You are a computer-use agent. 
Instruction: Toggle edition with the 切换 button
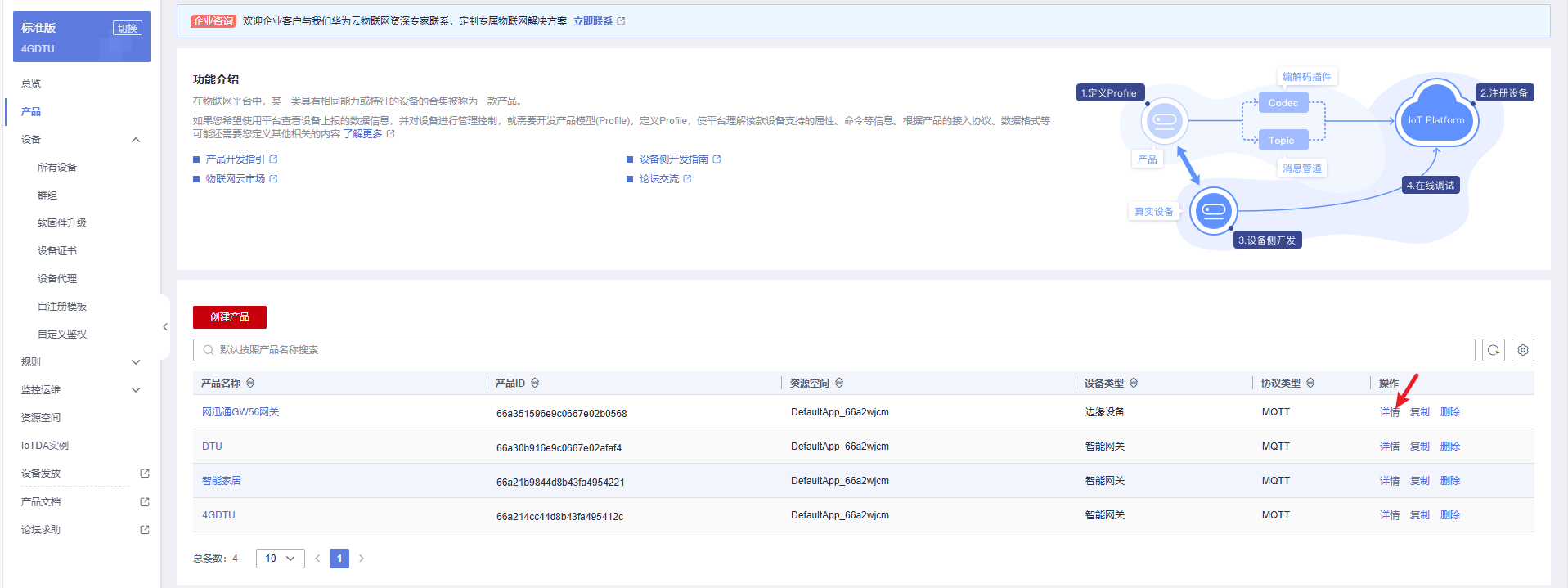point(127,28)
